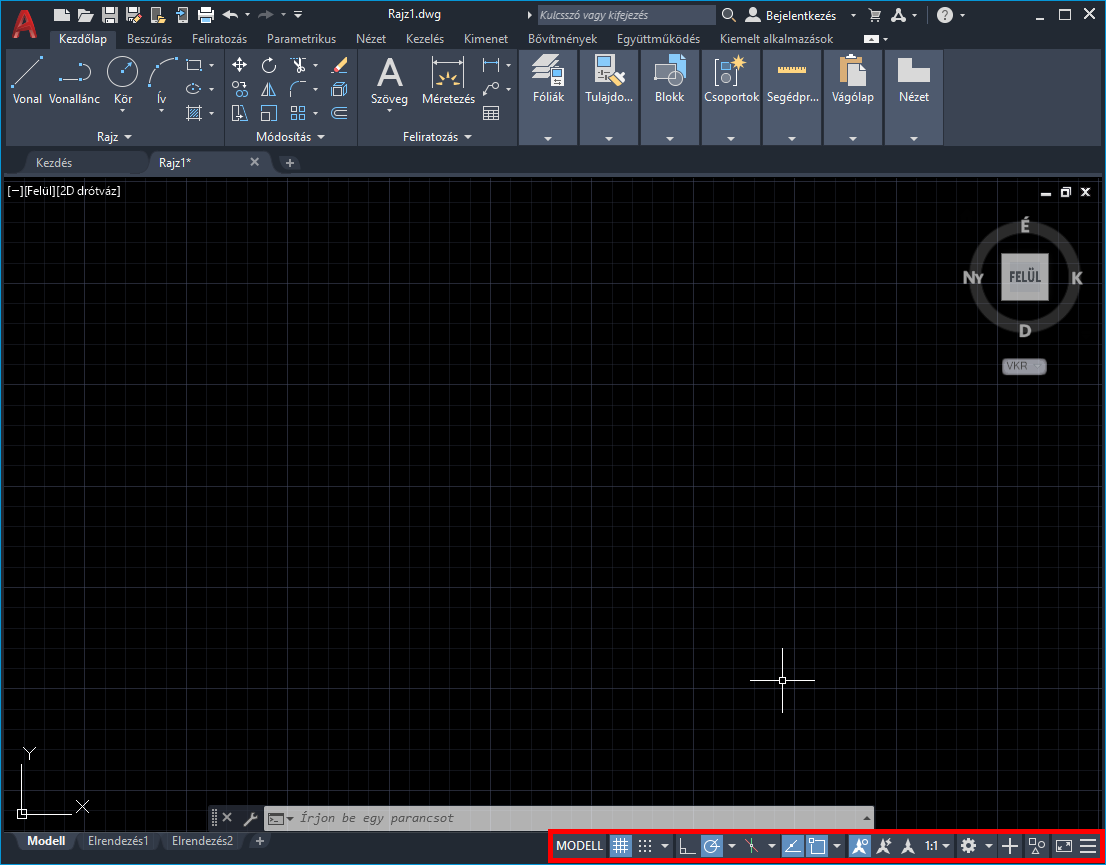
Task: Go to the Kimenet ribbon tab
Action: coord(485,39)
